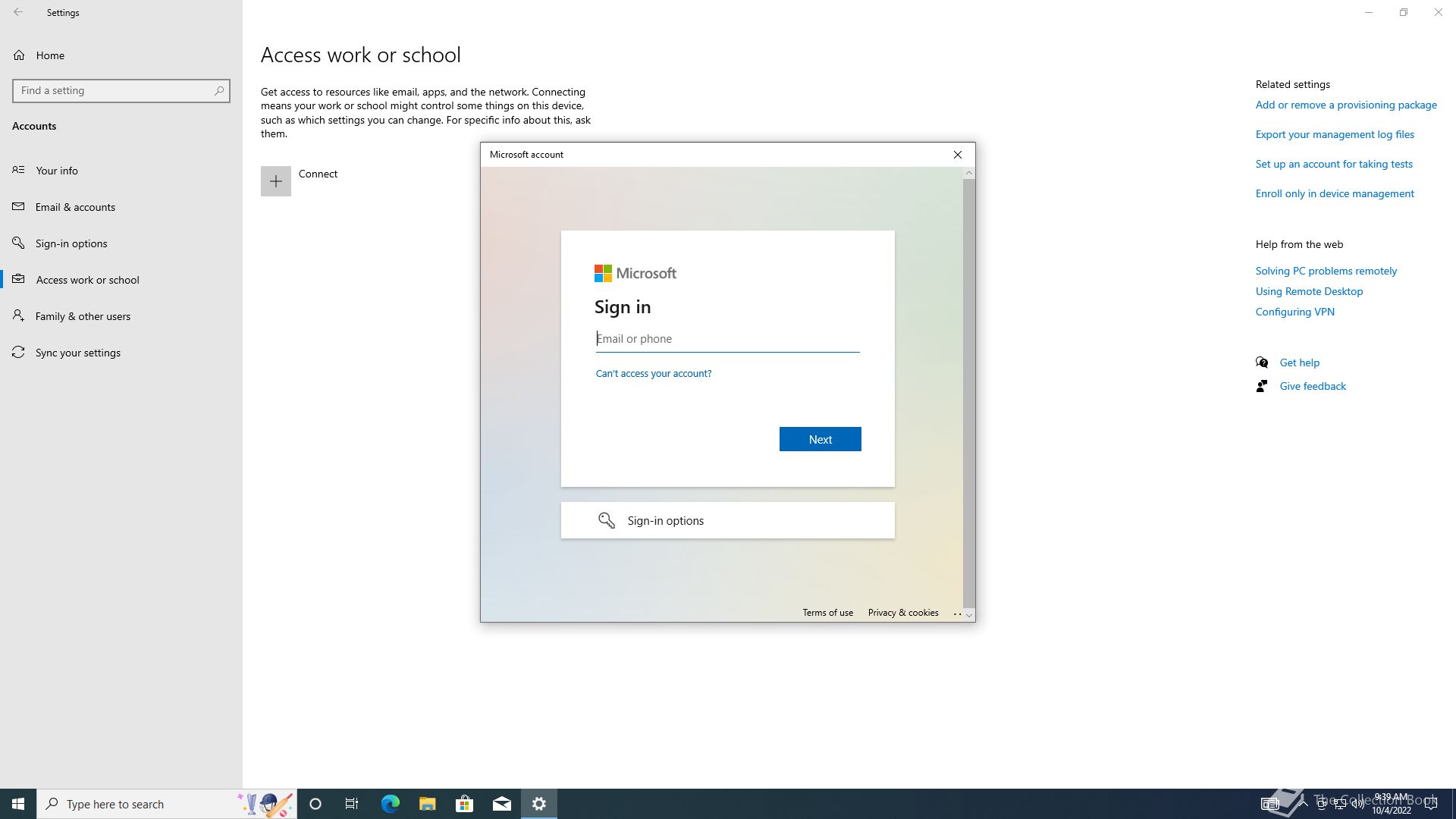1456x819 pixels.
Task: Open Configuring VPN help link
Action: coord(1294,312)
